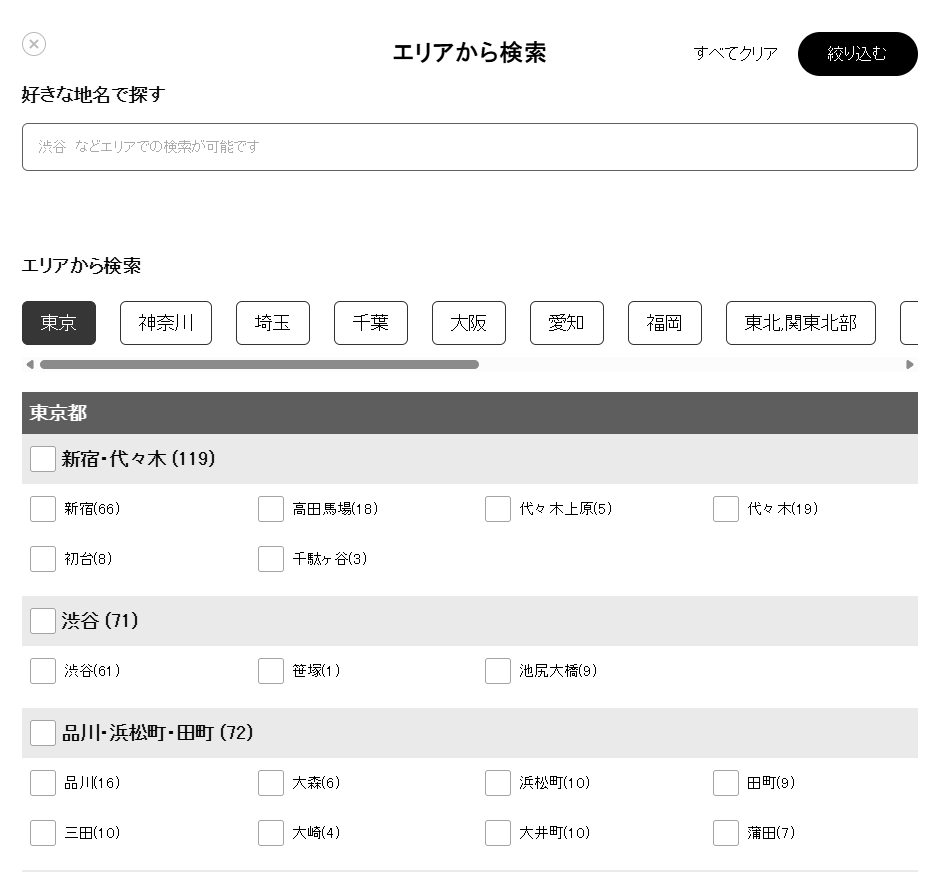This screenshot has width=942, height=872.
Task: Check the 田町(9) checkbox
Action: tap(725, 782)
